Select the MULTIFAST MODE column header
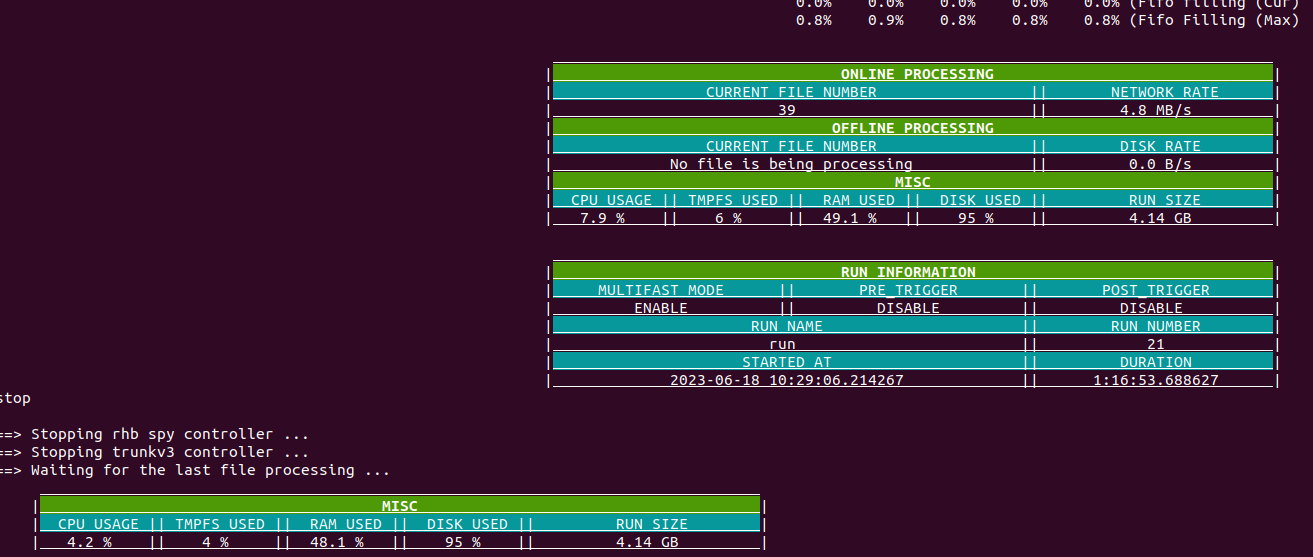Screen dimensions: 1313x557 pos(660,290)
